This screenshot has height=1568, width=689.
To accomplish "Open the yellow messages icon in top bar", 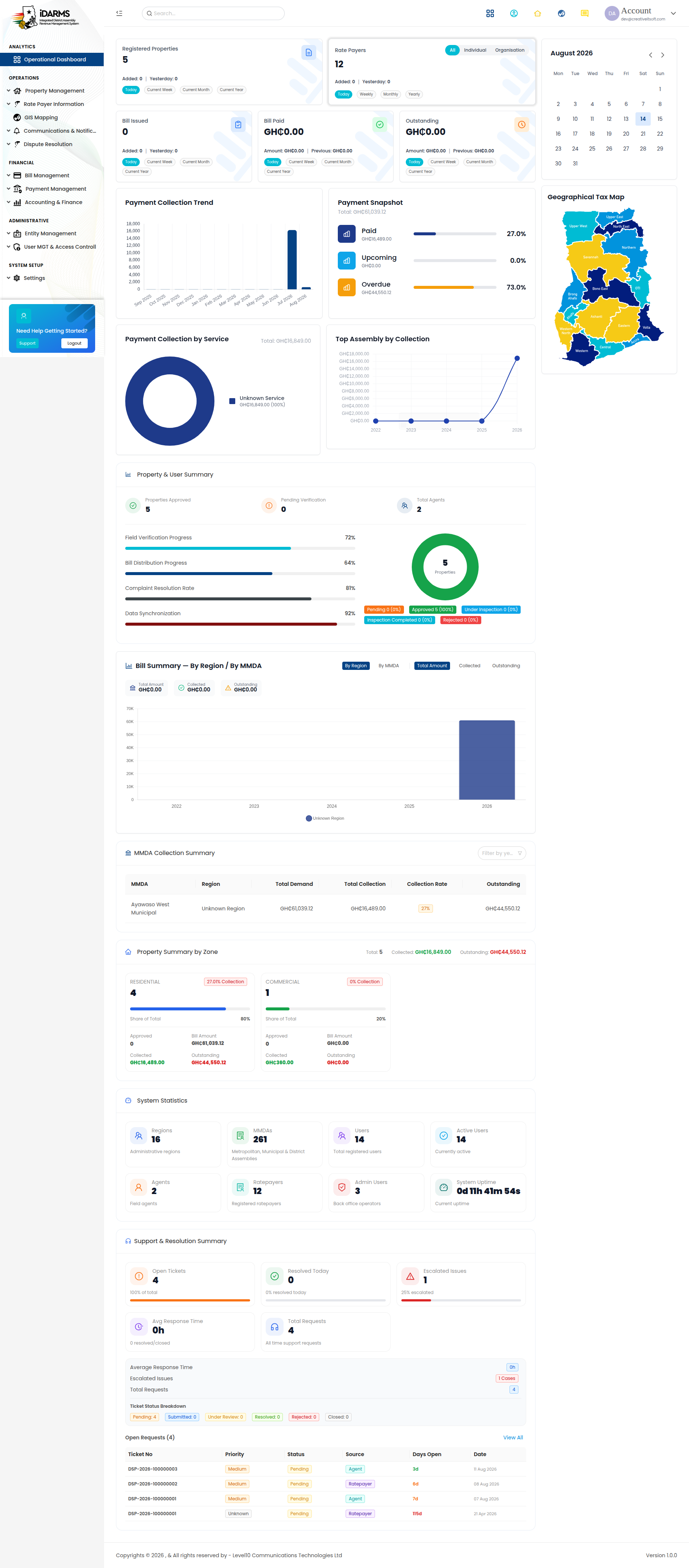I will (584, 13).
